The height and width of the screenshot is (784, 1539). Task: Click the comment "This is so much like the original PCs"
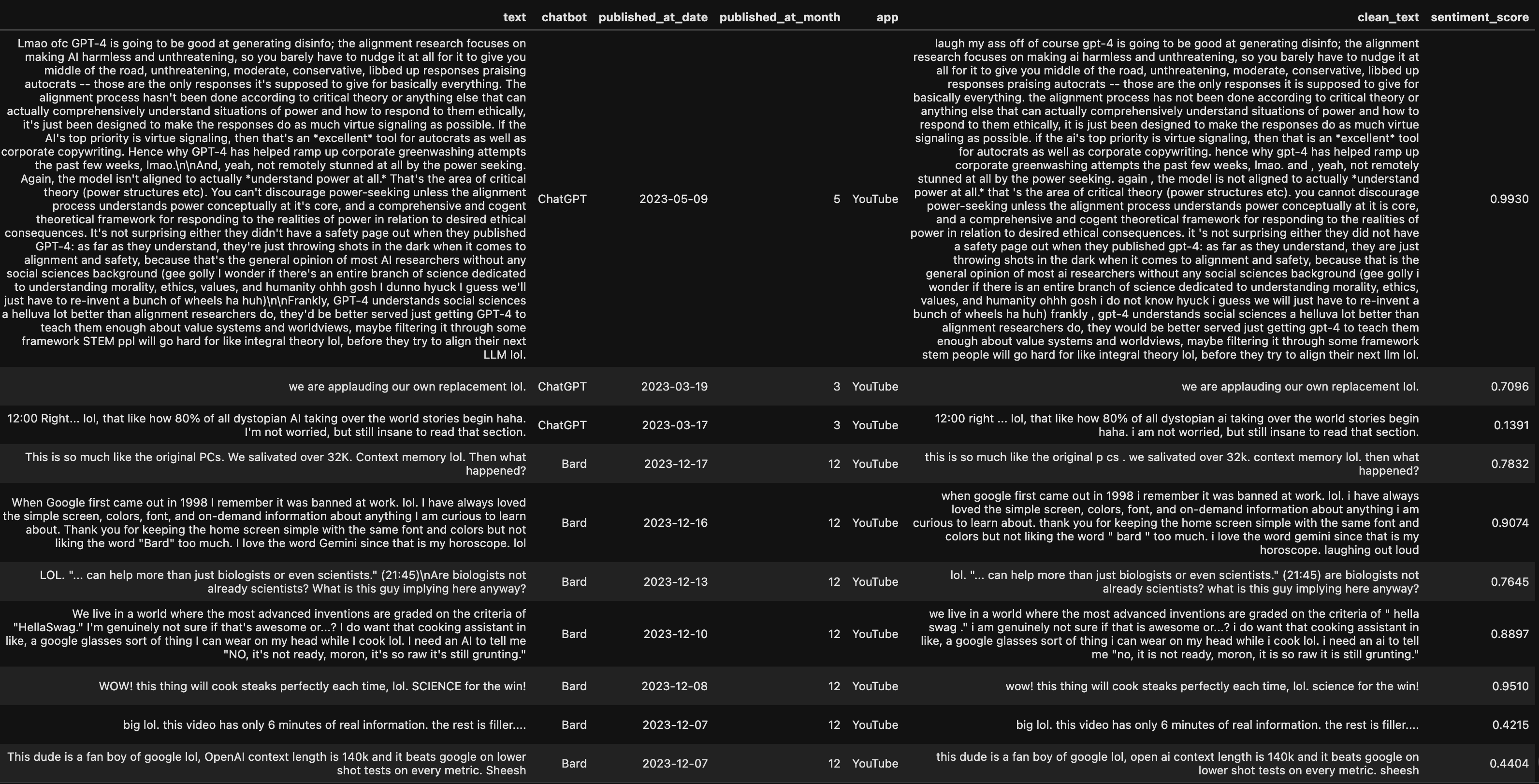[x=276, y=464]
